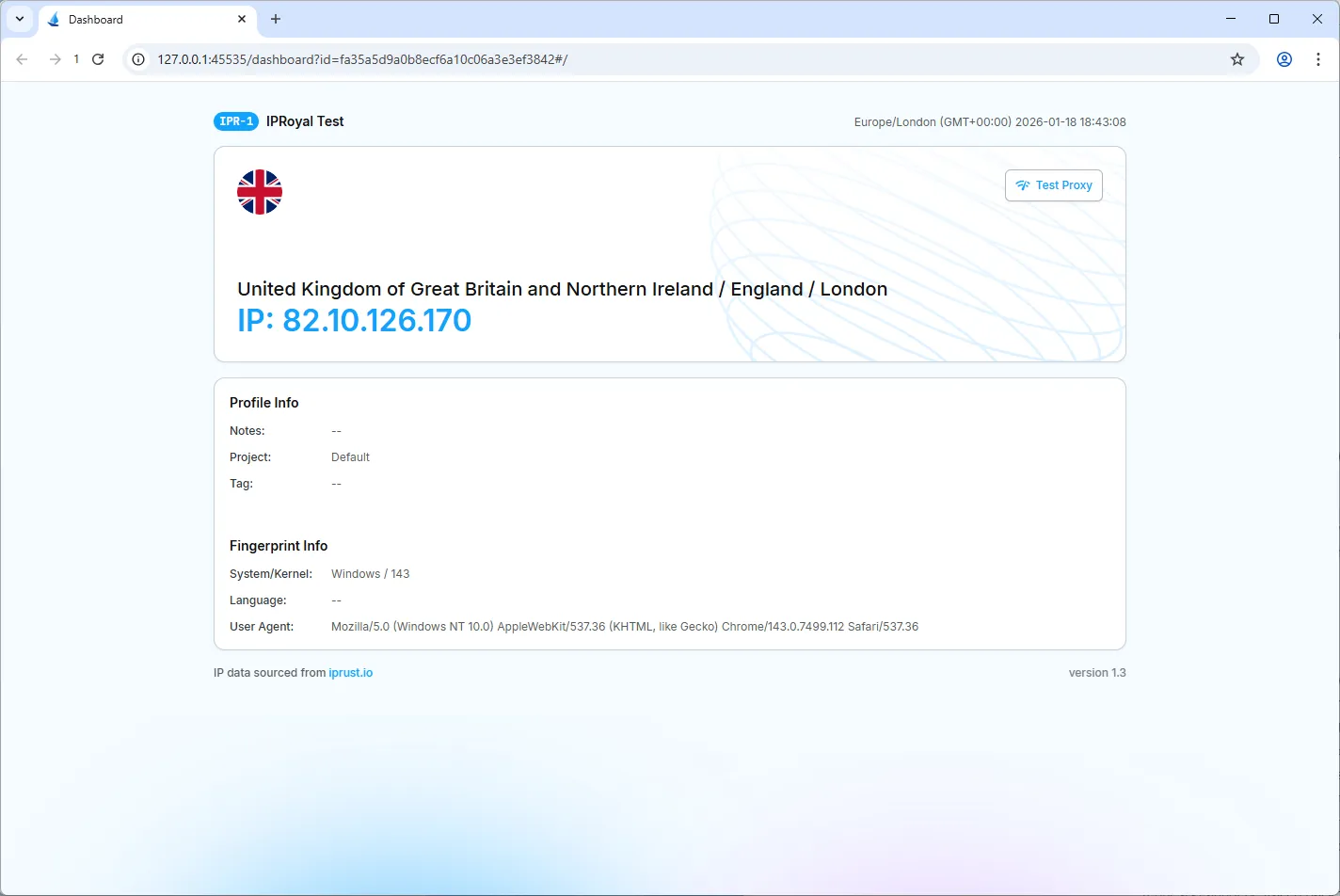
Task: Click the User Agent string text
Action: [624, 627]
